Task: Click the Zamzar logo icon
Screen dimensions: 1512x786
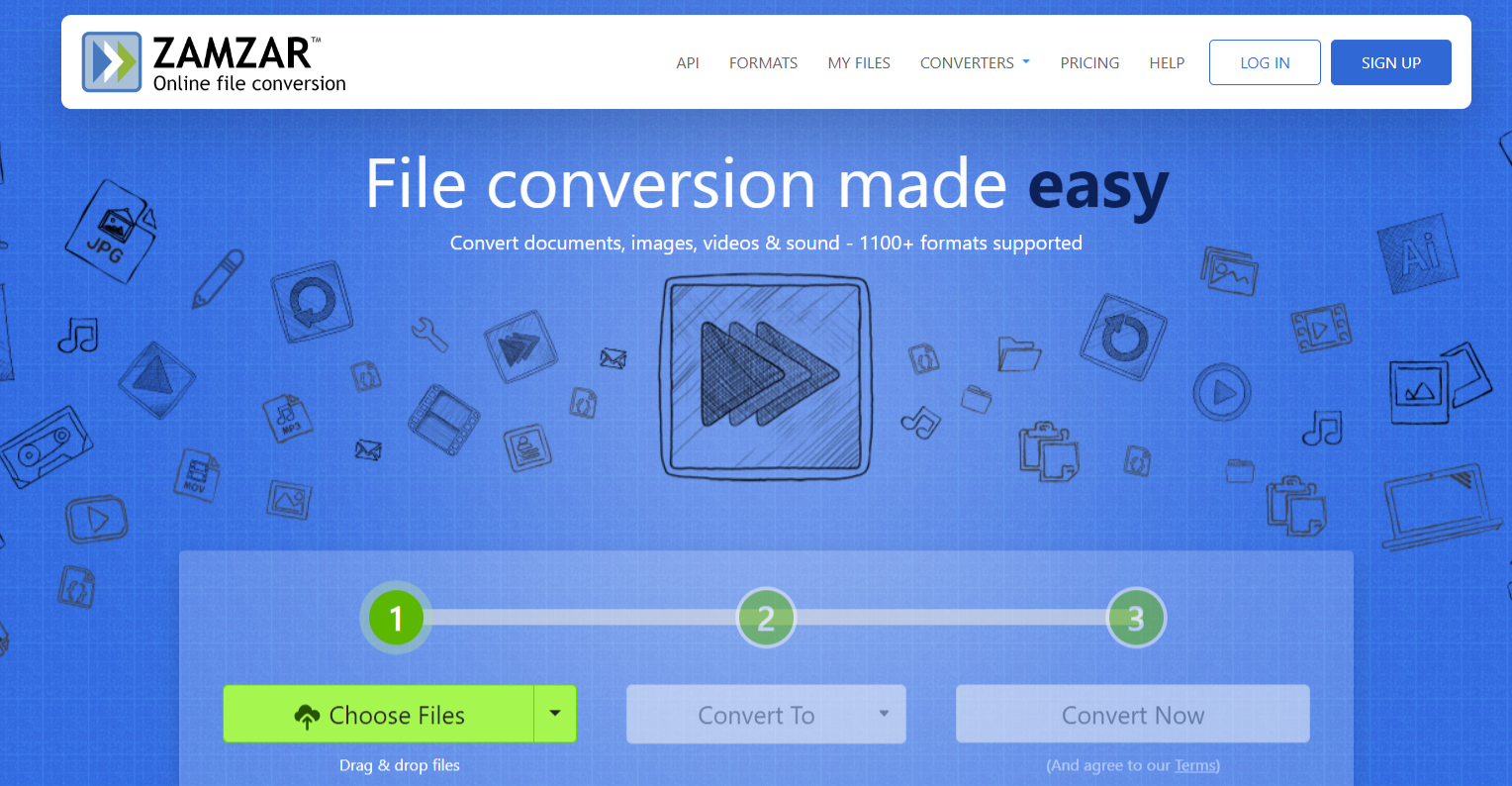Action: coord(111,62)
